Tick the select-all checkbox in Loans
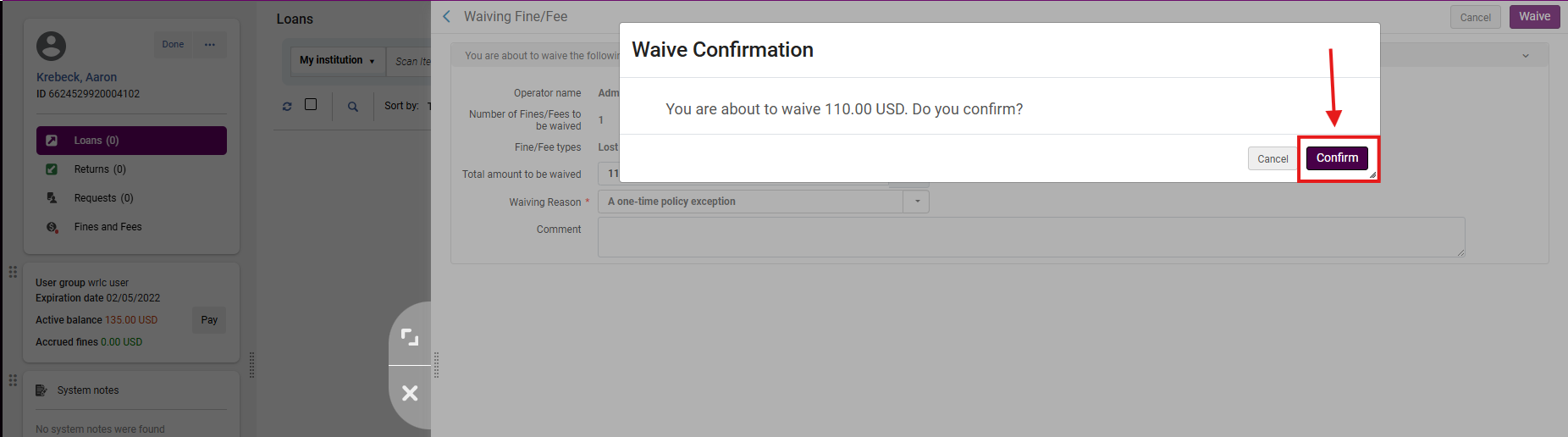This screenshot has width=1568, height=437. (x=311, y=104)
